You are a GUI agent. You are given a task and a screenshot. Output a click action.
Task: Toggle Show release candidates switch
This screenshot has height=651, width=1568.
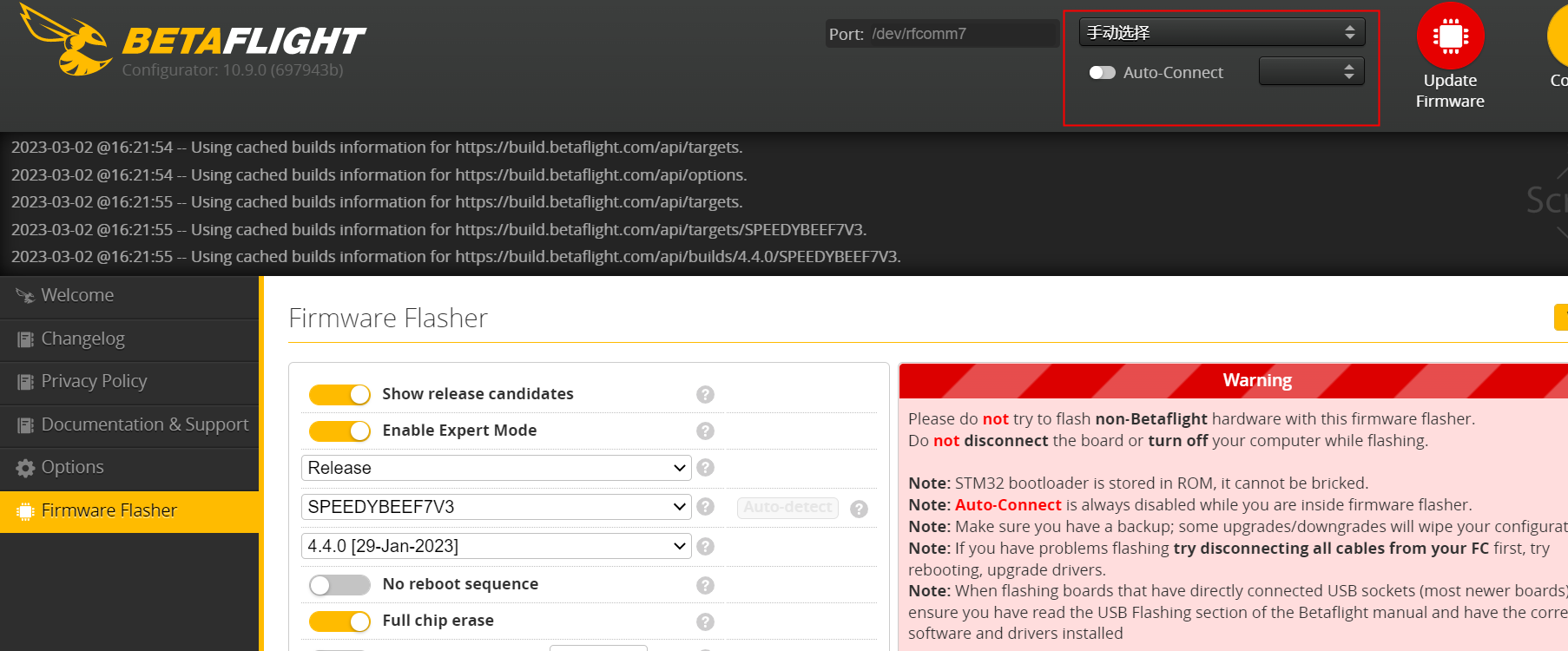pos(339,395)
